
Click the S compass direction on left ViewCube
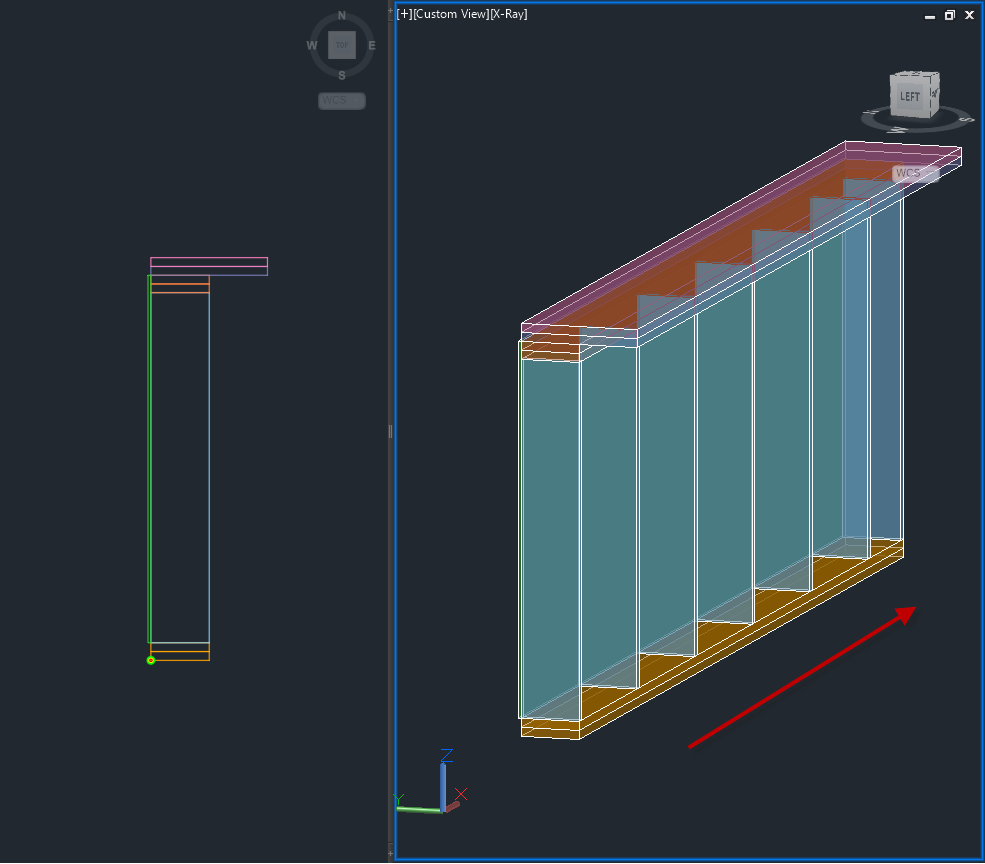[342, 75]
